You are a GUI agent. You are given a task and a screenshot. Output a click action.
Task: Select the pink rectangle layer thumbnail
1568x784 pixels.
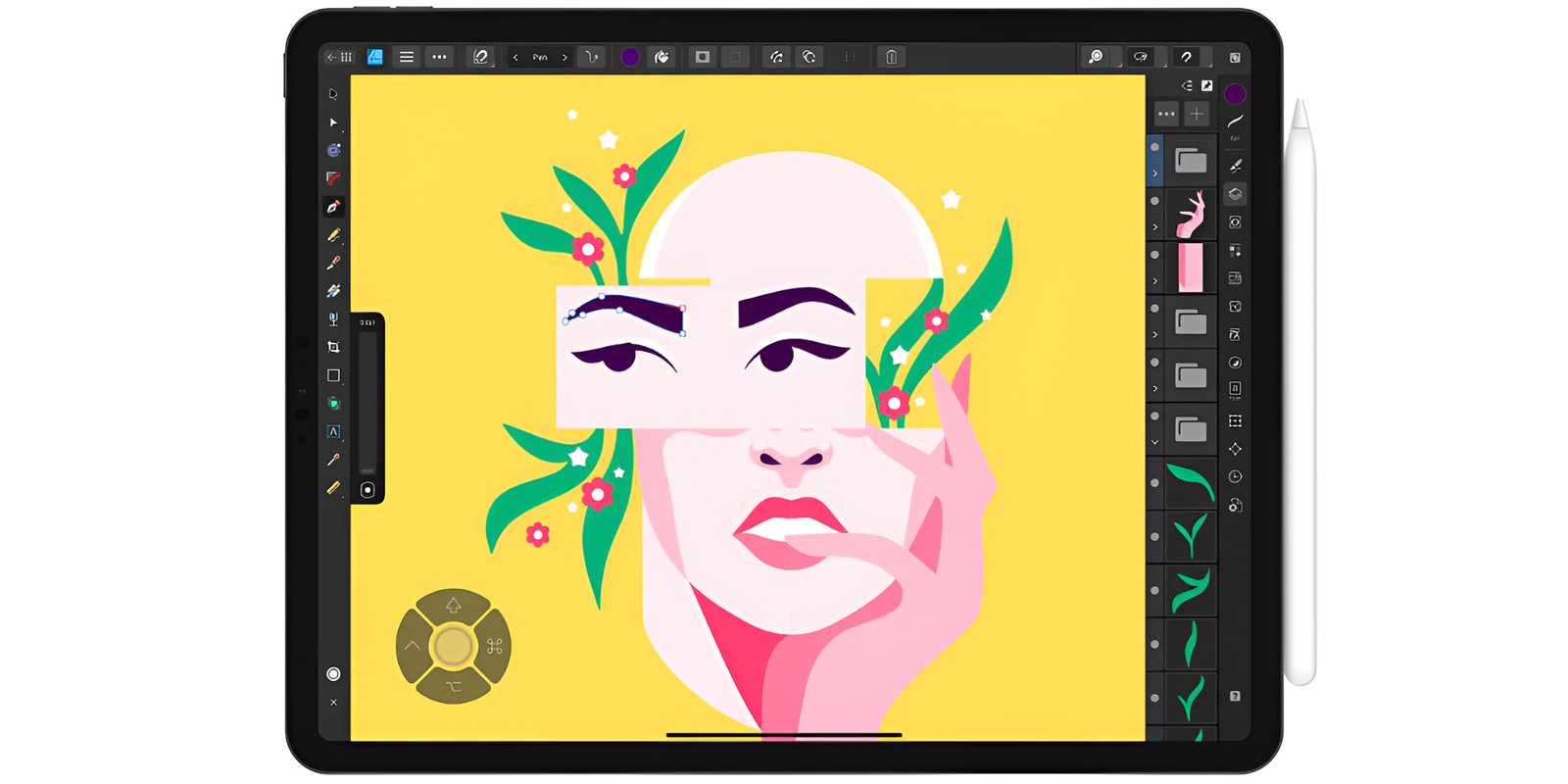[x=1190, y=268]
